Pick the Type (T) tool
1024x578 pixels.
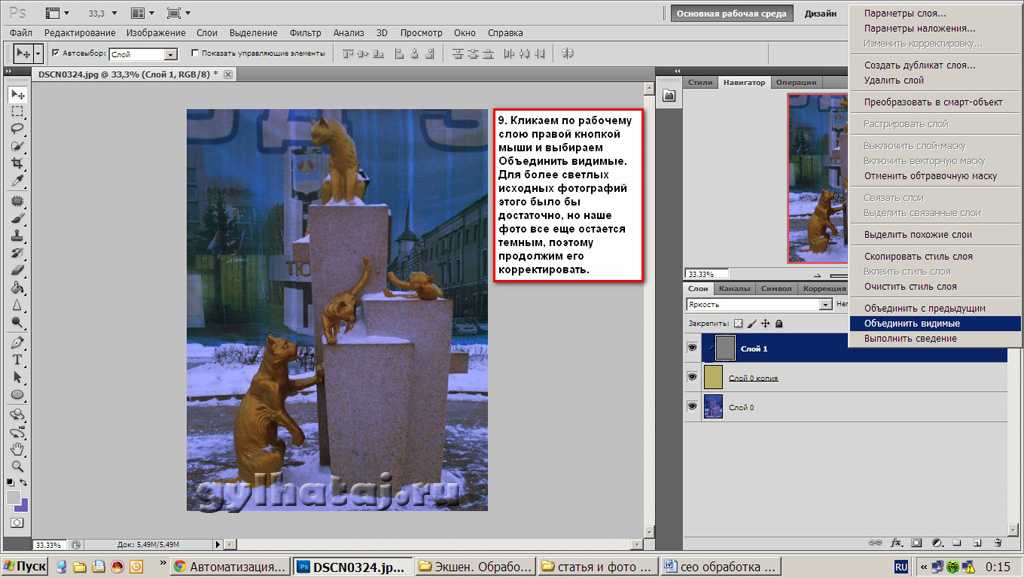point(17,360)
